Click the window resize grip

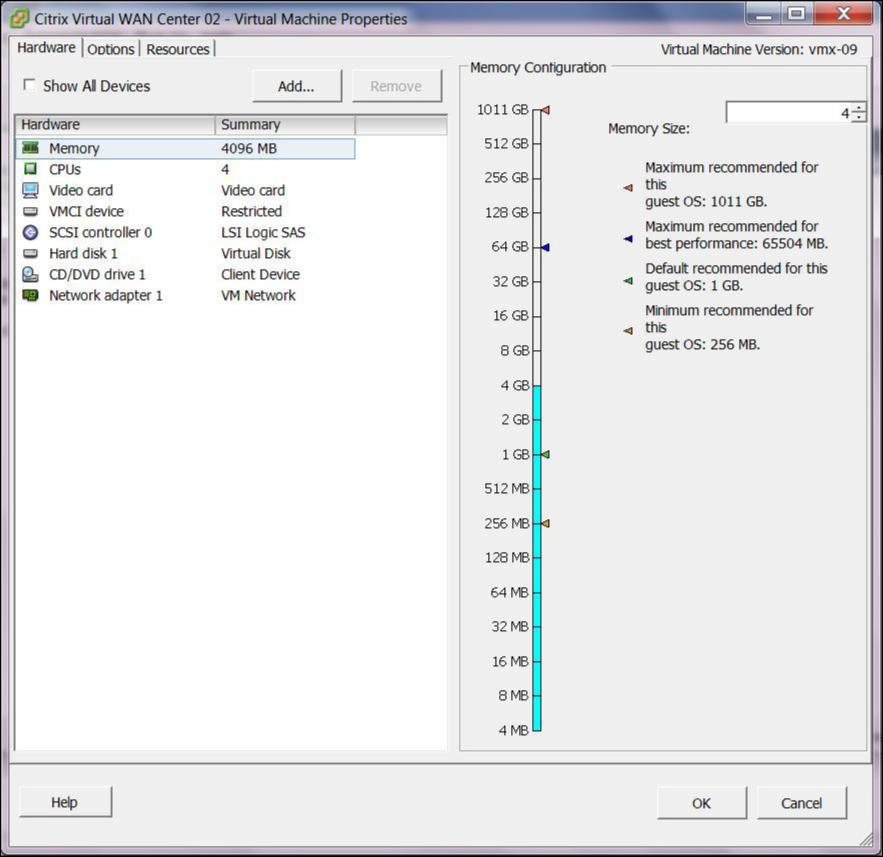pyautogui.click(x=866, y=840)
